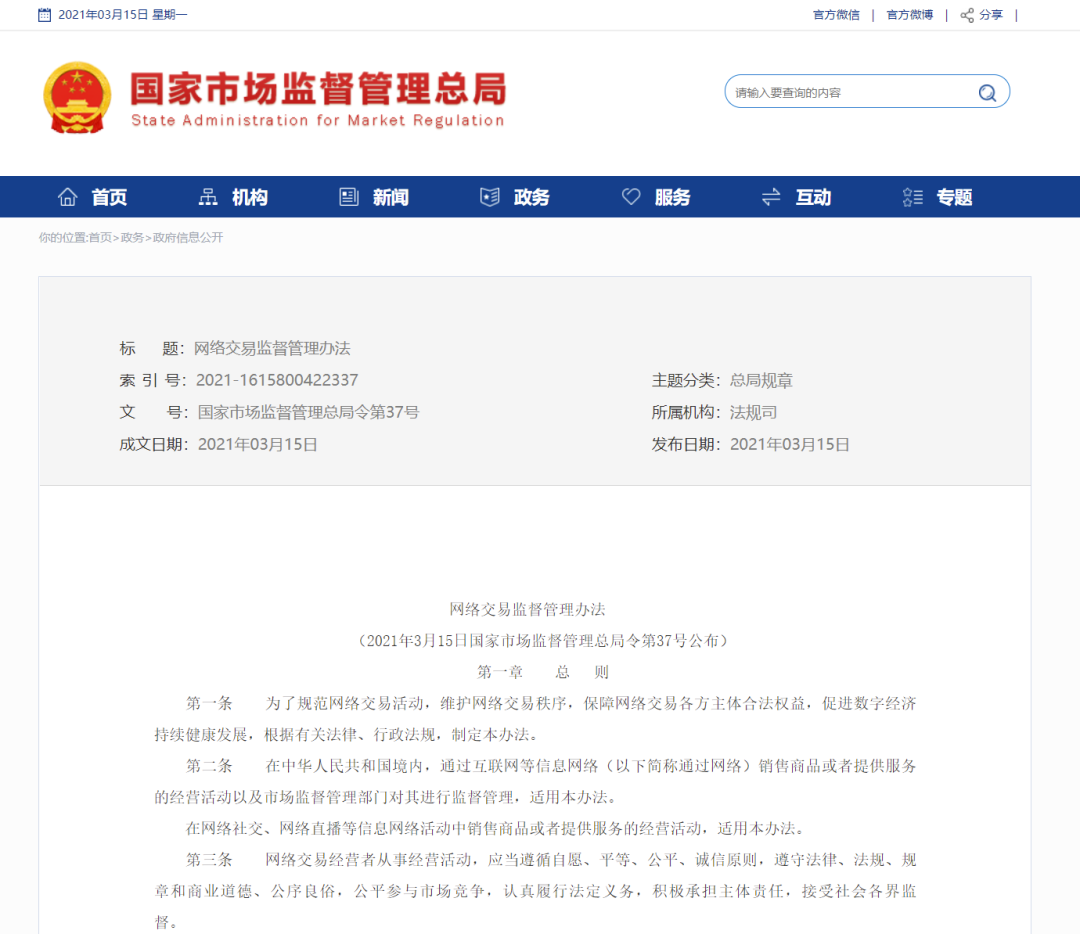Viewport: 1080px width, 934px height.
Task: Click the 政务 bookmark icon in navigation
Action: [489, 197]
